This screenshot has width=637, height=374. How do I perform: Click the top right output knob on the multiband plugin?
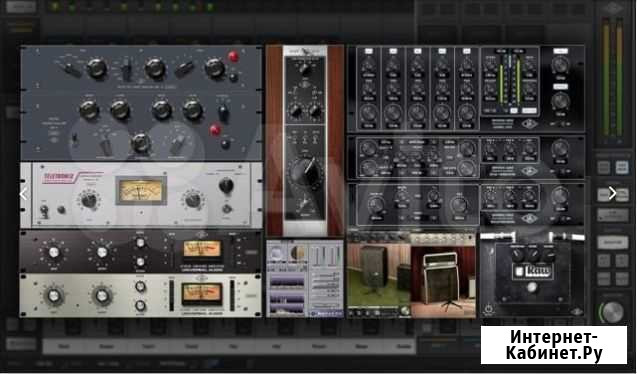560,65
